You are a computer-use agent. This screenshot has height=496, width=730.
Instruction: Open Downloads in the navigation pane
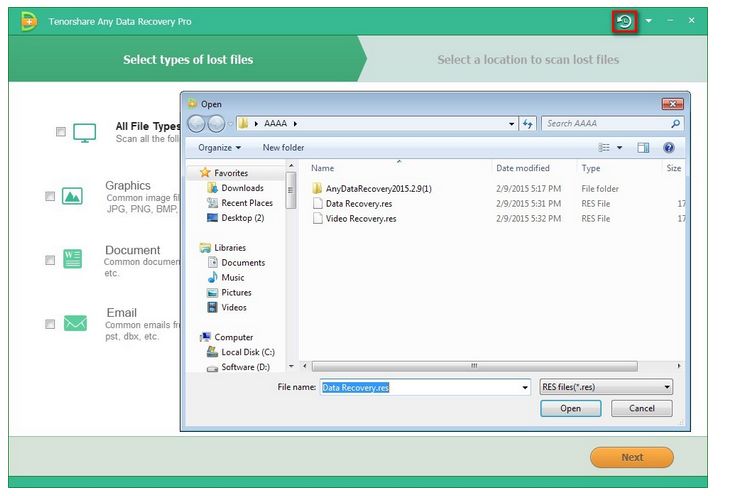point(236,188)
